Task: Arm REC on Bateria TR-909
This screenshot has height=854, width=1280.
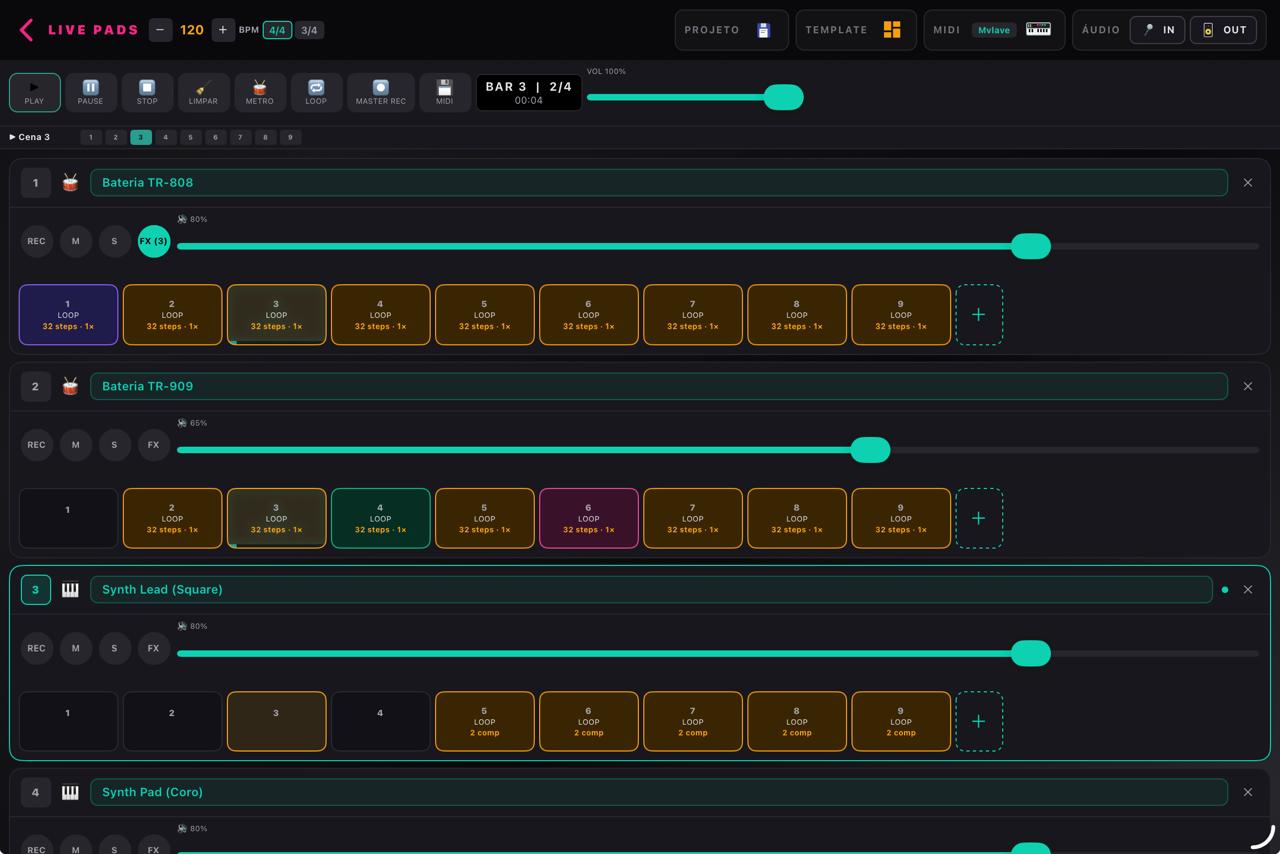Action: pyautogui.click(x=36, y=445)
